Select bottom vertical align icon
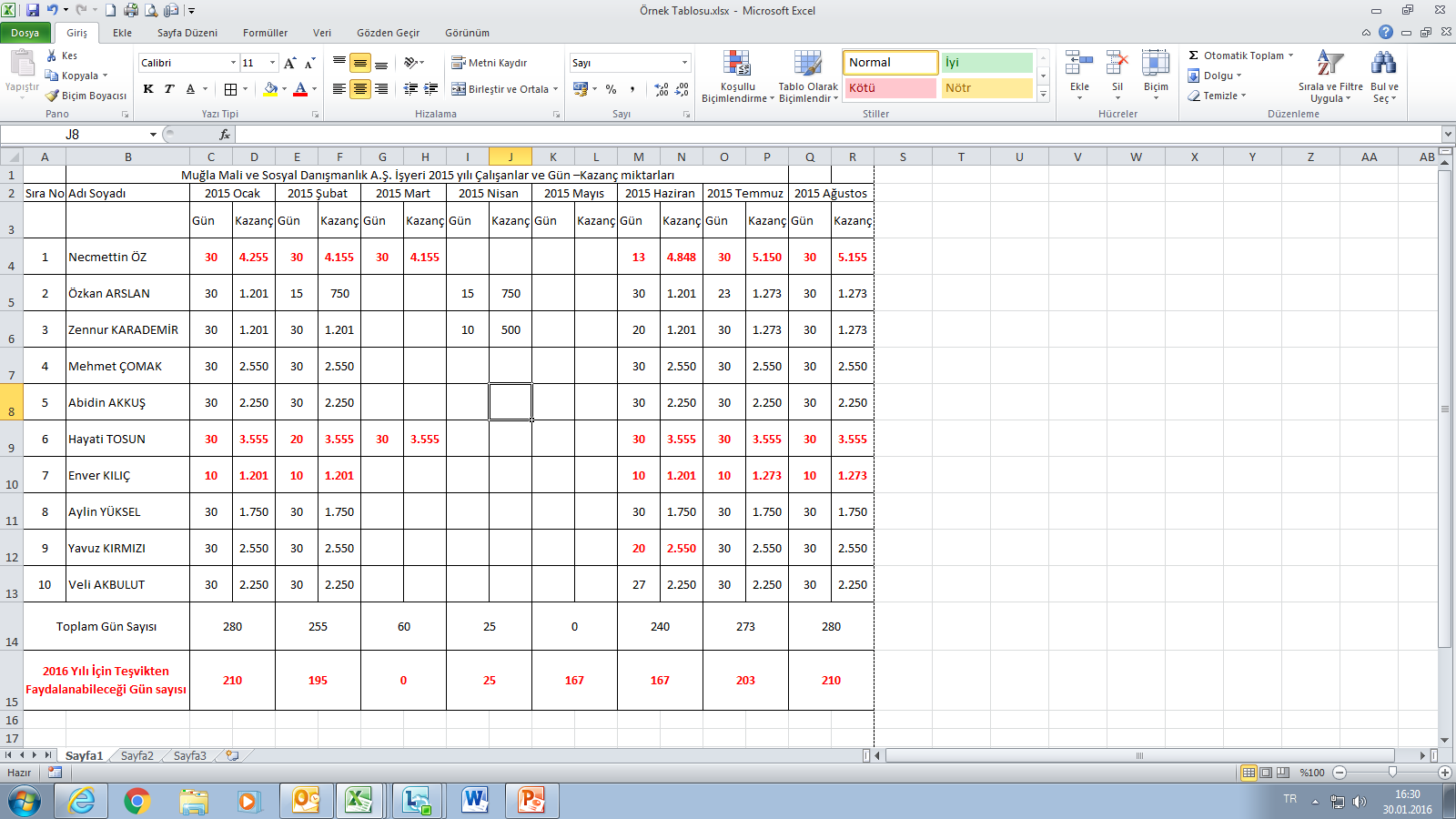 coord(381,63)
